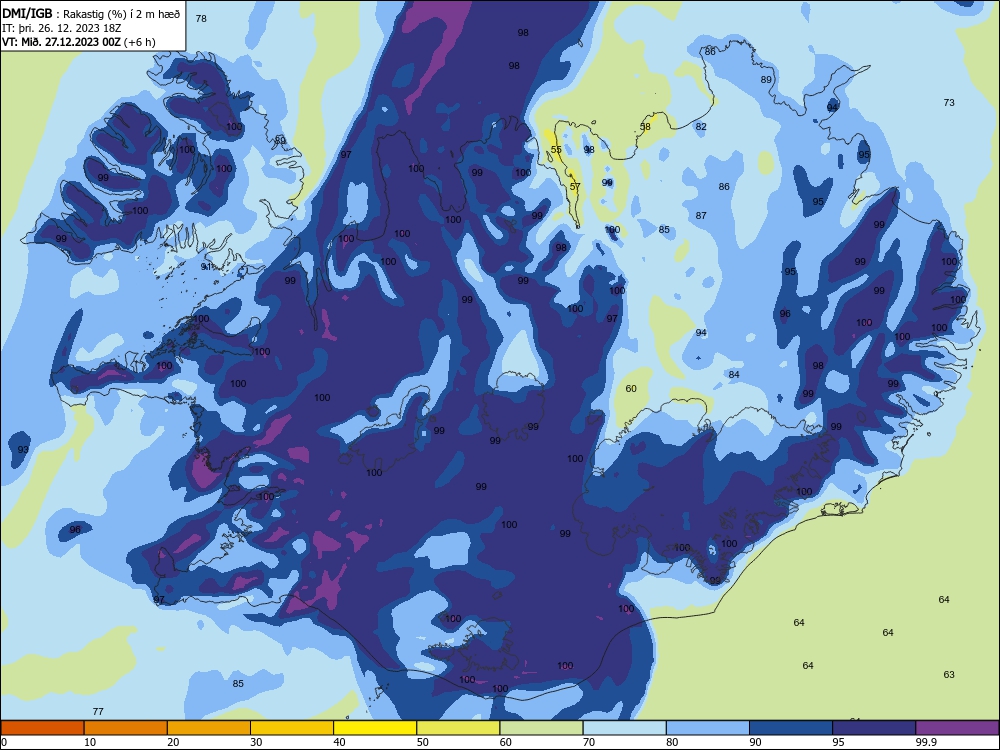Select the 40–50 bright yellow legend swatch
This screenshot has height=750, width=1000.
(x=375, y=728)
